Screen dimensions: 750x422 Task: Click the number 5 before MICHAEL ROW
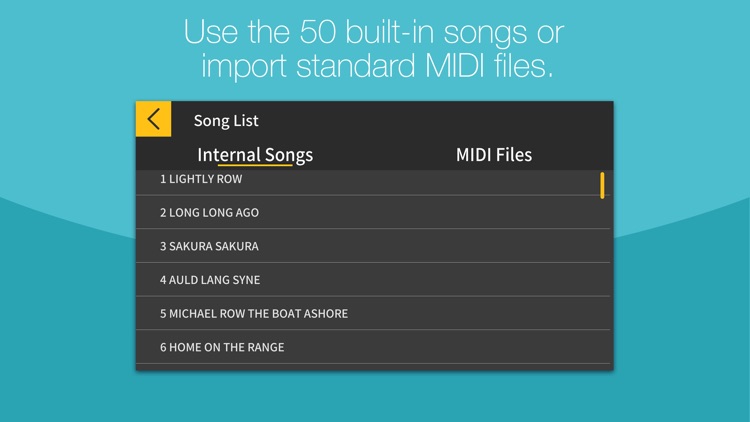pyautogui.click(x=163, y=313)
